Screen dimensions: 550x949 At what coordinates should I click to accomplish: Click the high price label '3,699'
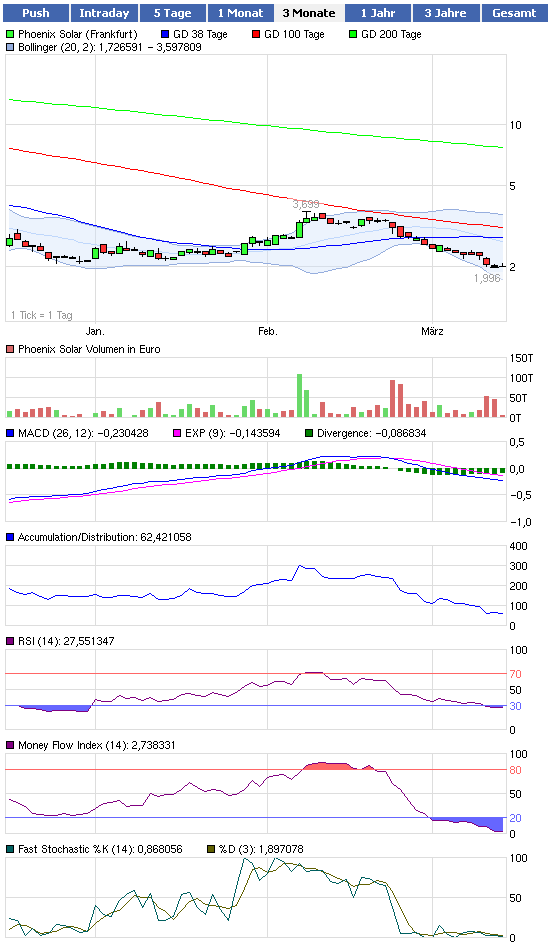point(306,205)
